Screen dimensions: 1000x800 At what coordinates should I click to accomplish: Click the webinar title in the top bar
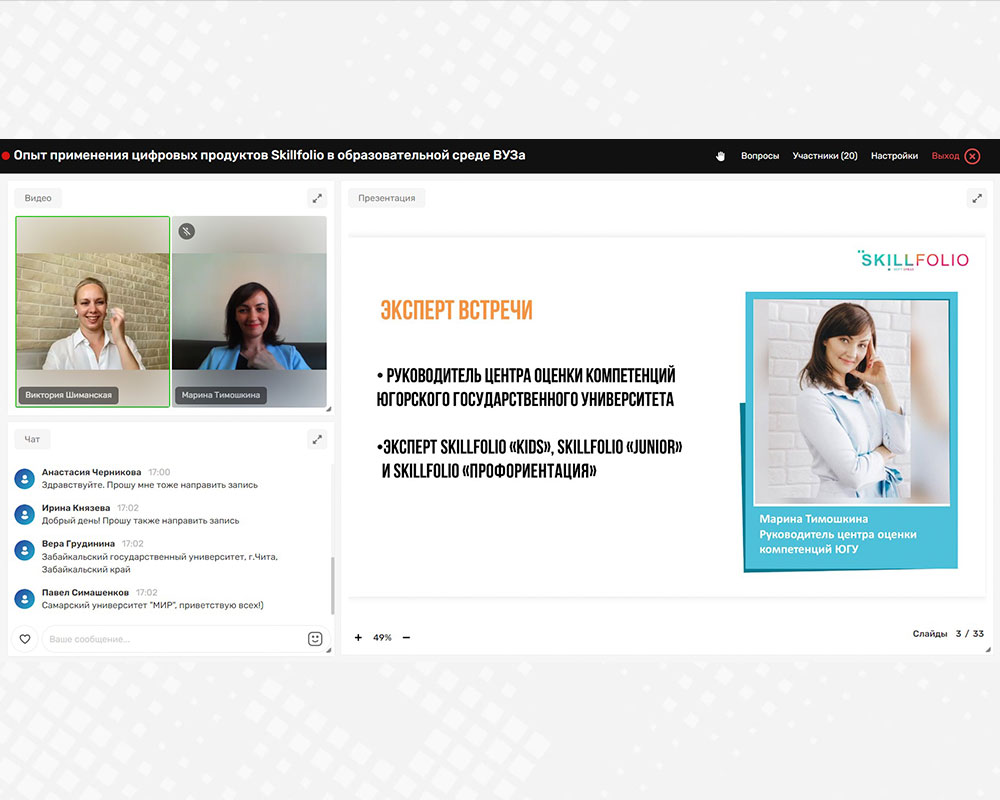[269, 156]
